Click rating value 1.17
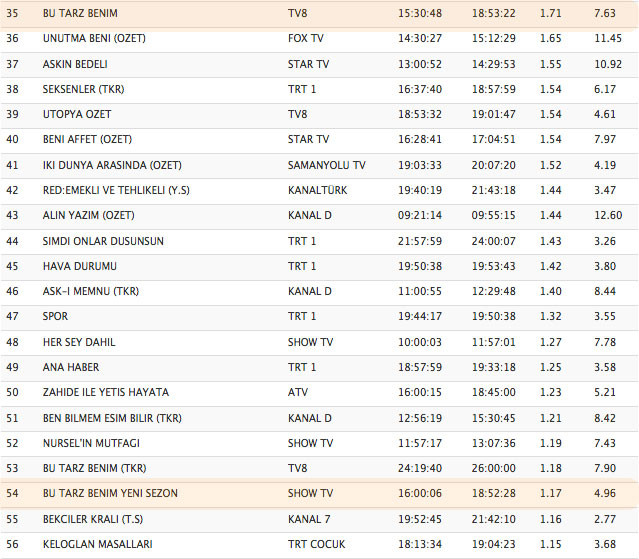Screen dimensions: 639x559 551,493
